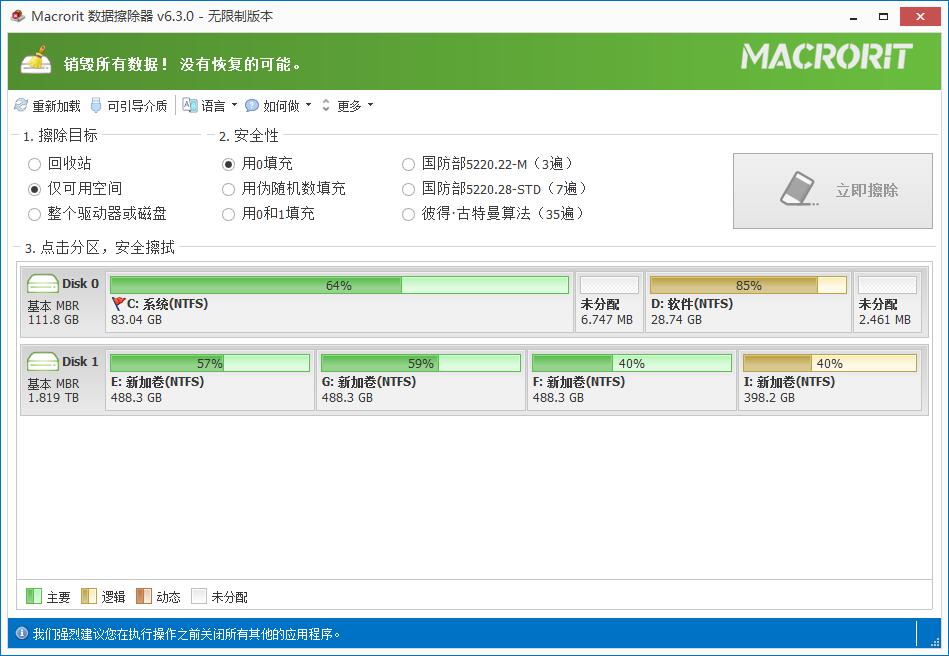Click the Disk 1 drive icon
The height and width of the screenshot is (656, 949).
click(x=42, y=361)
